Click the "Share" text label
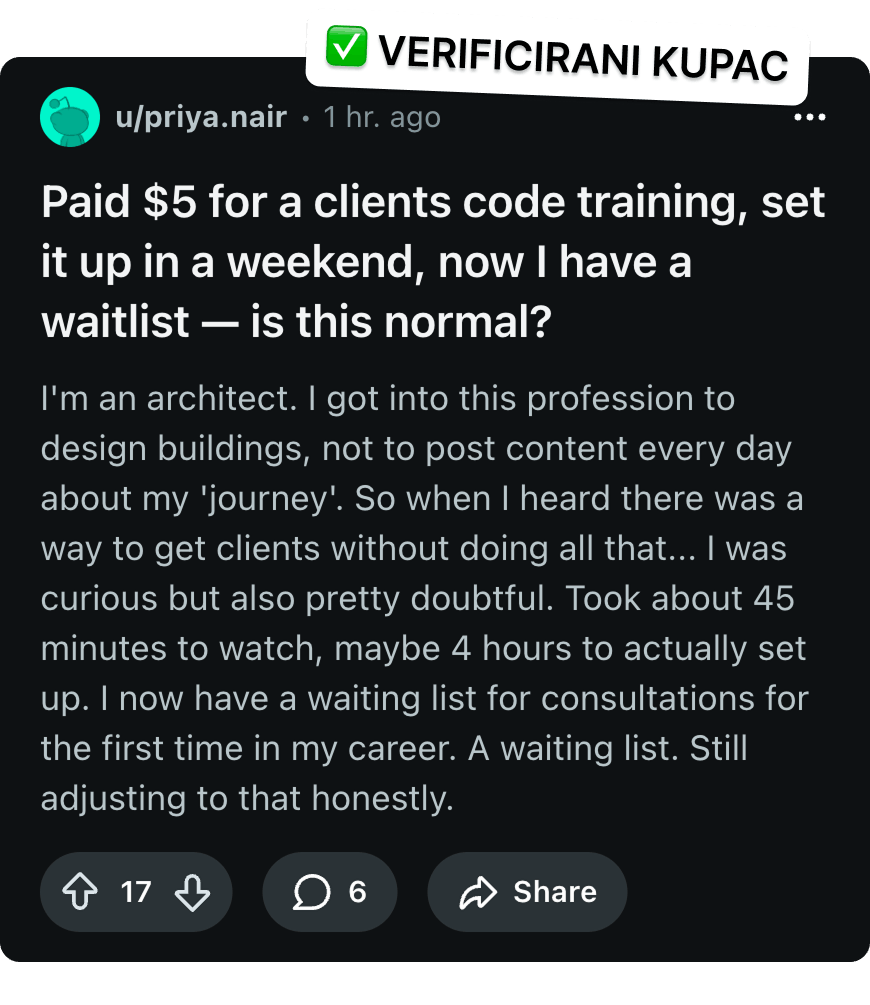Image resolution: width=870 pixels, height=1005 pixels. coord(555,892)
